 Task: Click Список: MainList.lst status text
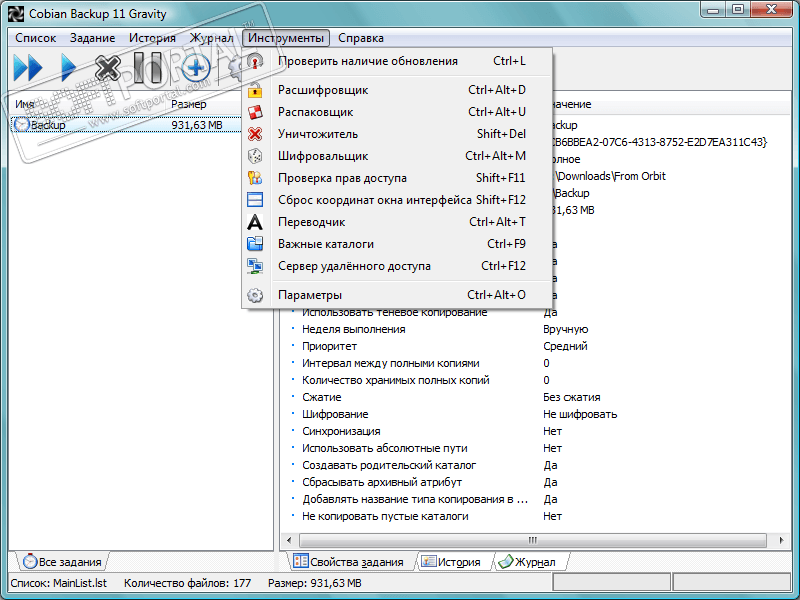click(59, 583)
